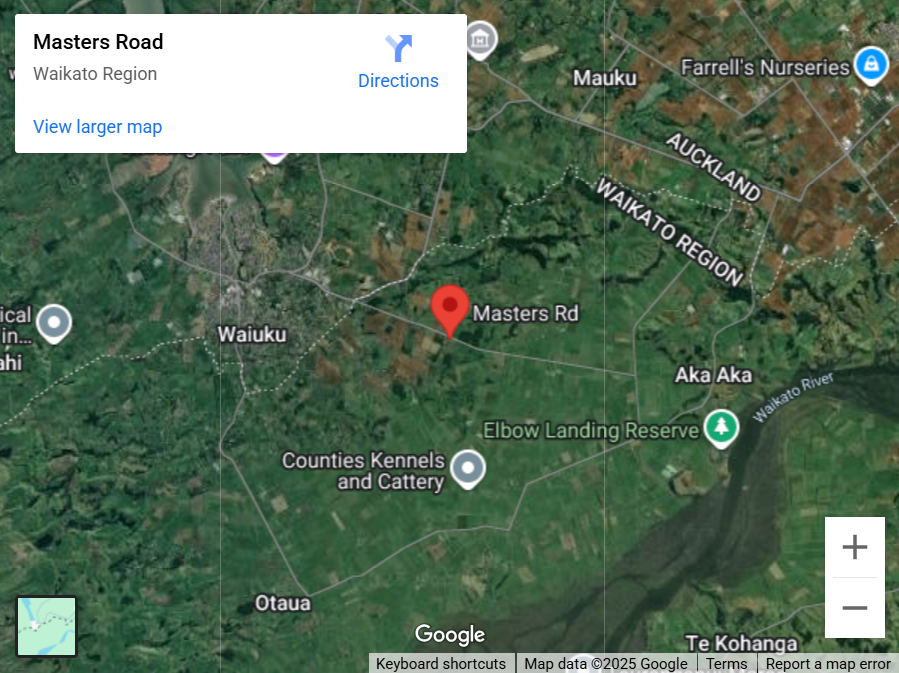Switch map type using the layer thumbnail
The height and width of the screenshot is (673, 899).
coord(46,626)
